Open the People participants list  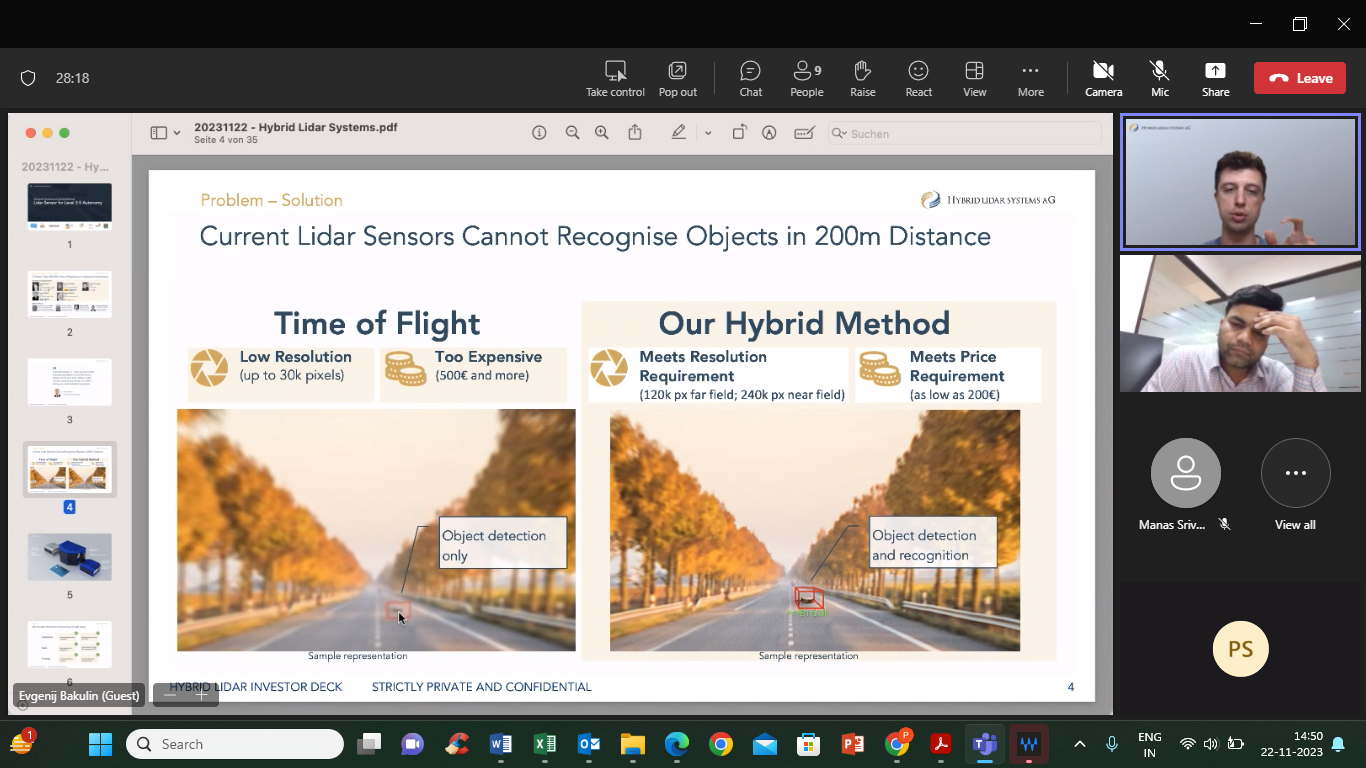tap(806, 78)
